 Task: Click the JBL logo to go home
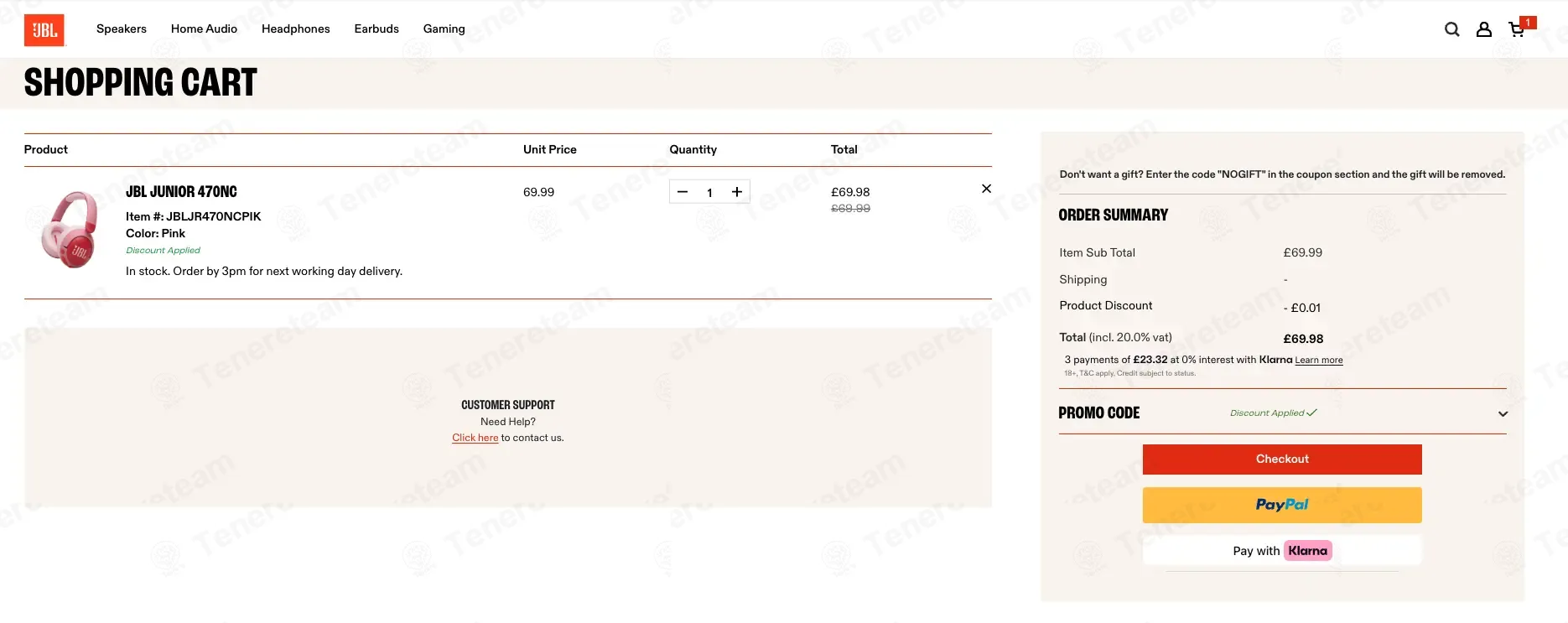click(44, 30)
